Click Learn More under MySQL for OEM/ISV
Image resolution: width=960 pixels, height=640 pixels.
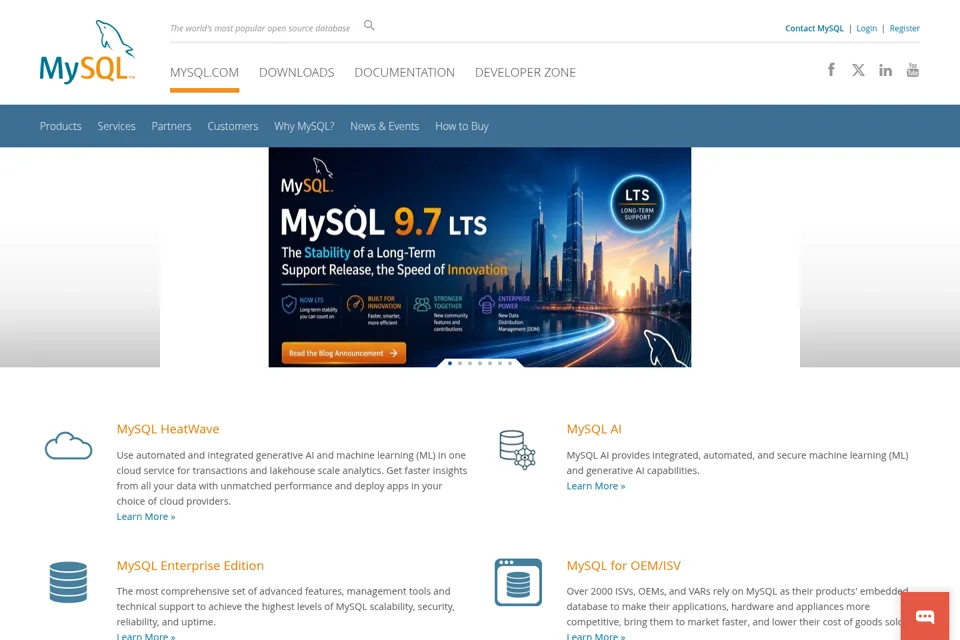[x=596, y=636]
